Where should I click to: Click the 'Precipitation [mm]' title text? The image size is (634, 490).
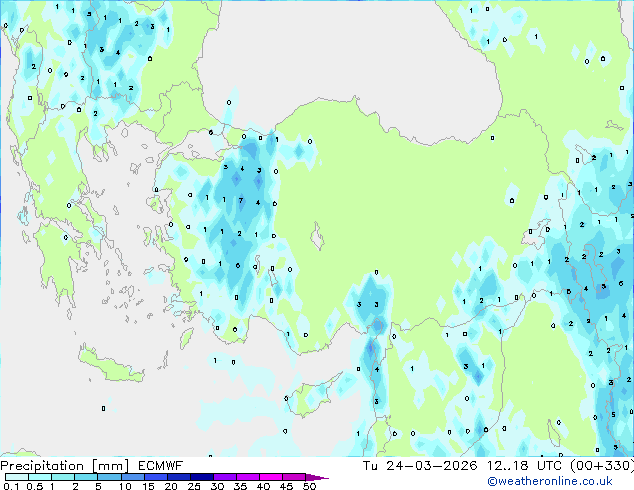point(65,466)
